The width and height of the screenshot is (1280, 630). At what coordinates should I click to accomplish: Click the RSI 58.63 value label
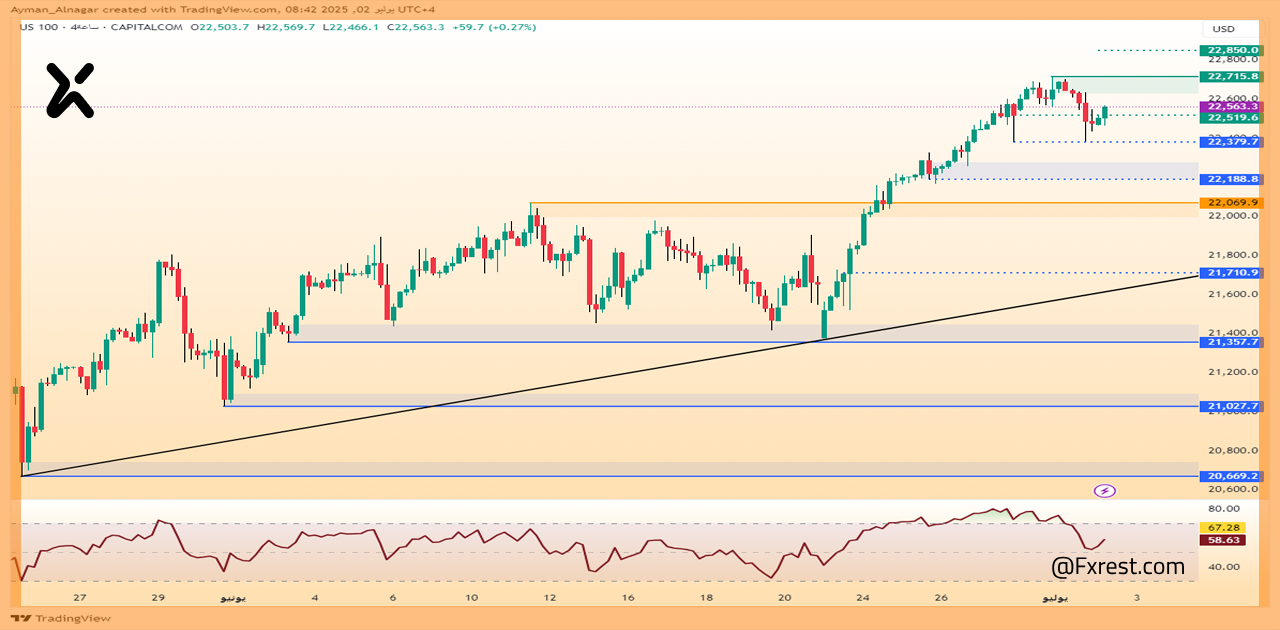click(x=1224, y=540)
